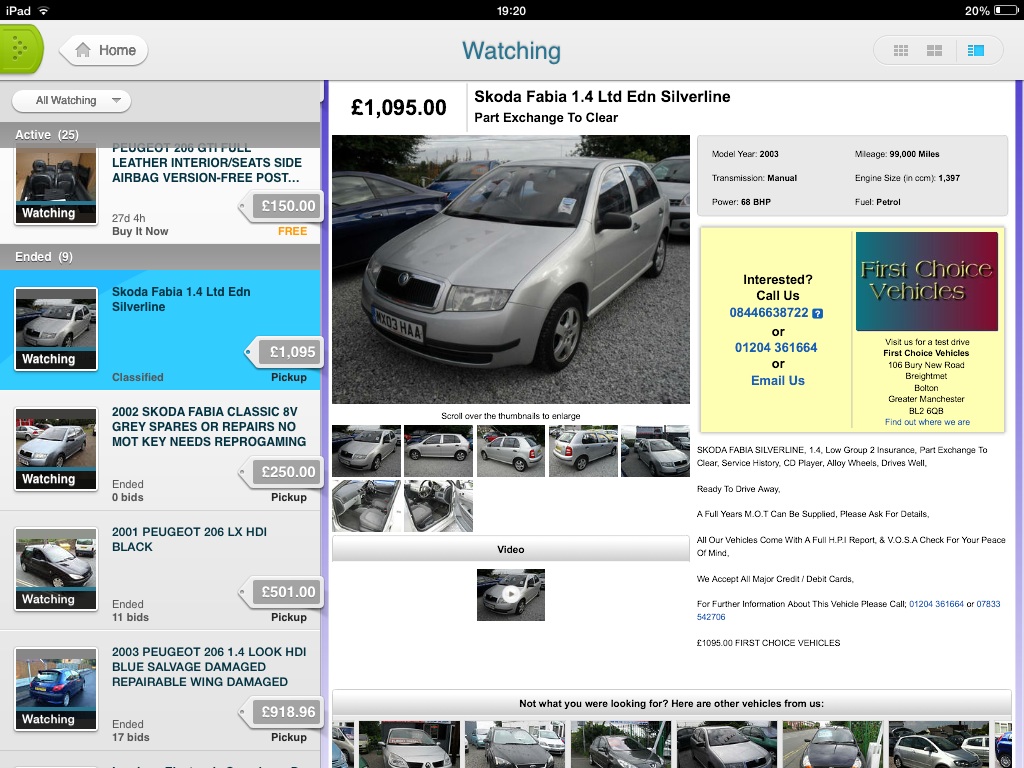Screen dimensions: 1024x768
Task: Select the seat interior thumbnail
Action: click(x=366, y=505)
